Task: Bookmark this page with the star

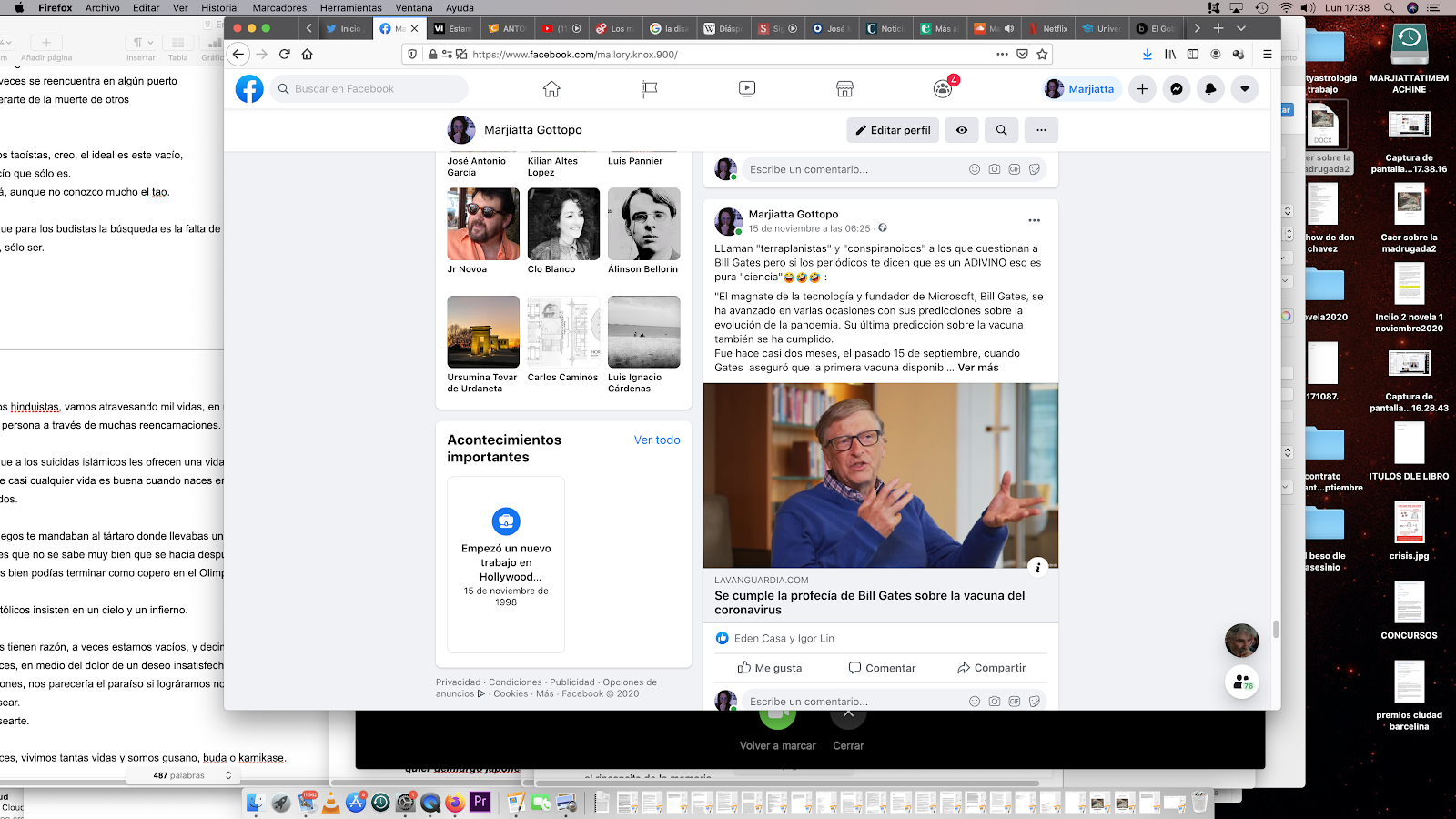Action: coord(1043,55)
